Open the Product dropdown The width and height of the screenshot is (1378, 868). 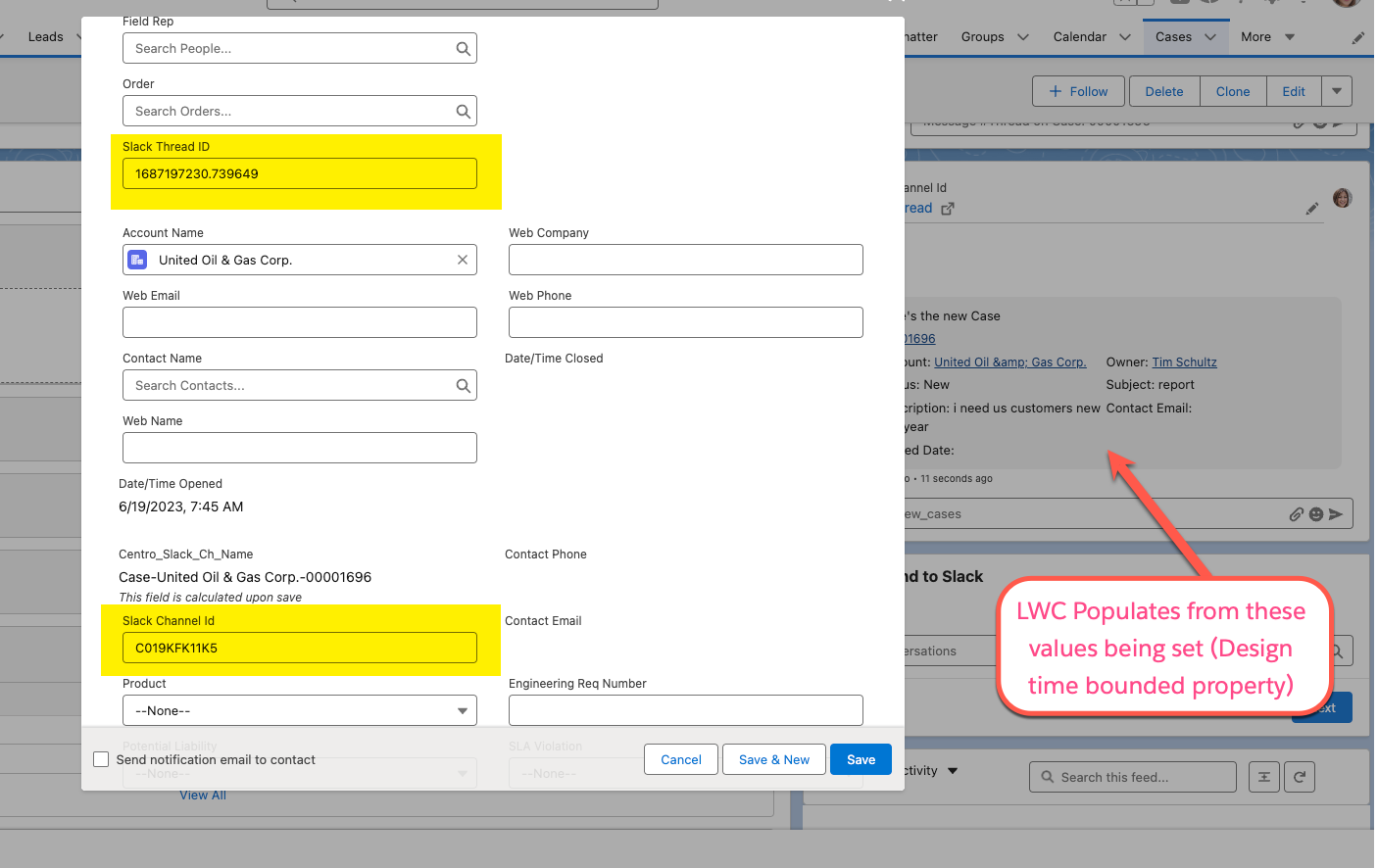(x=300, y=710)
